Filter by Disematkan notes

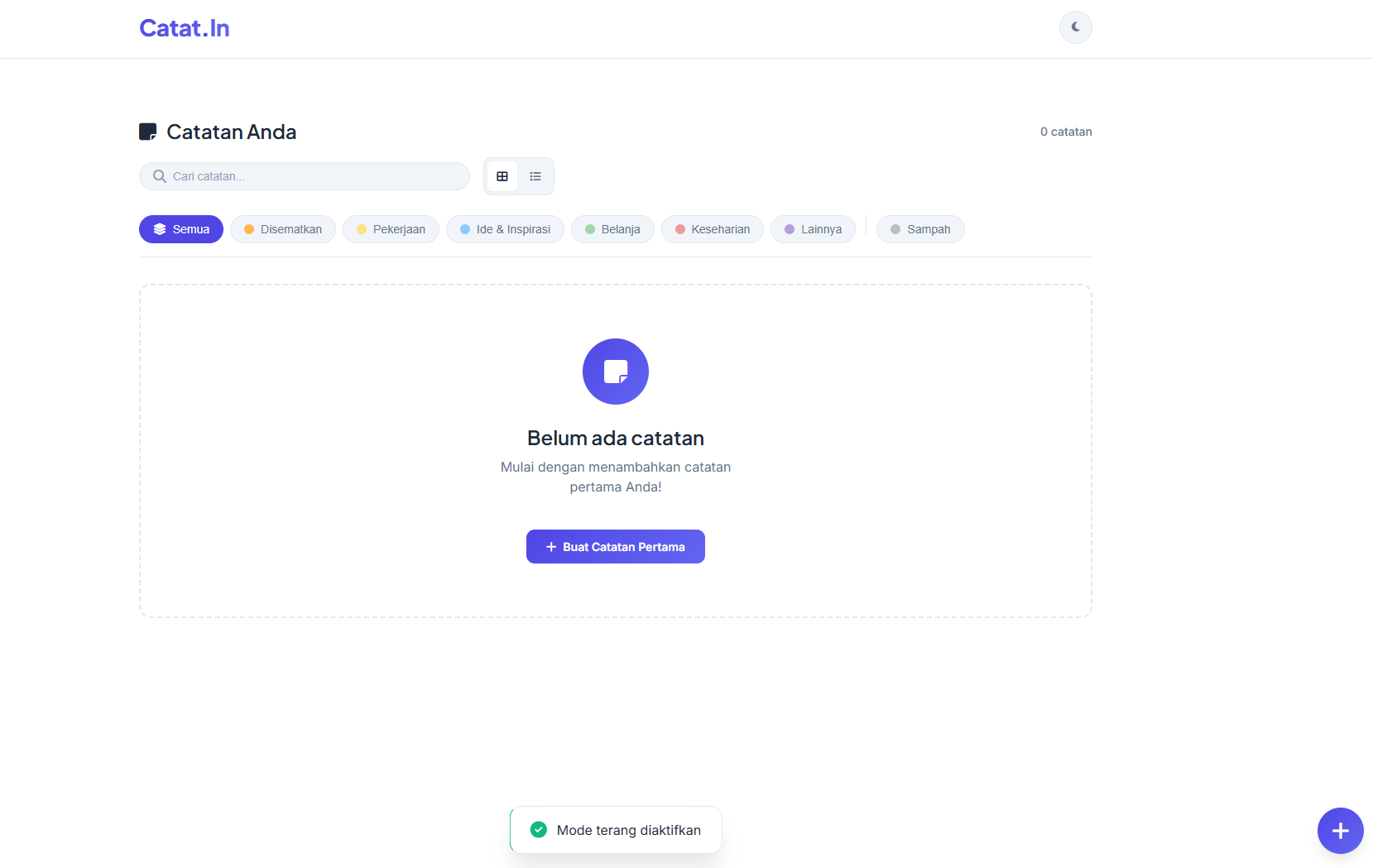click(283, 229)
